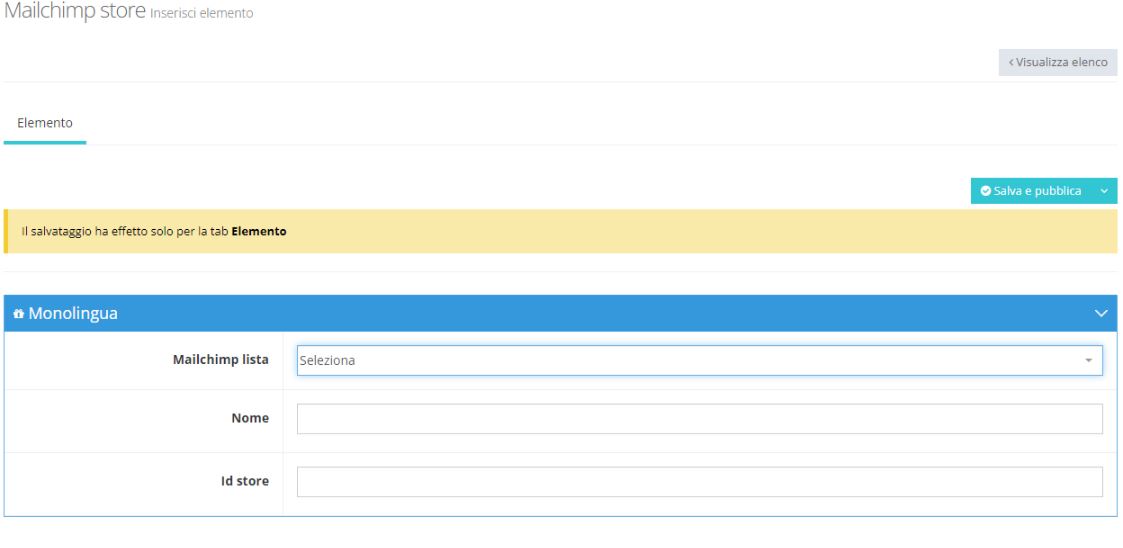The image size is (1123, 548).
Task: Click the Inserisci elemento subtitle
Action: tap(201, 14)
